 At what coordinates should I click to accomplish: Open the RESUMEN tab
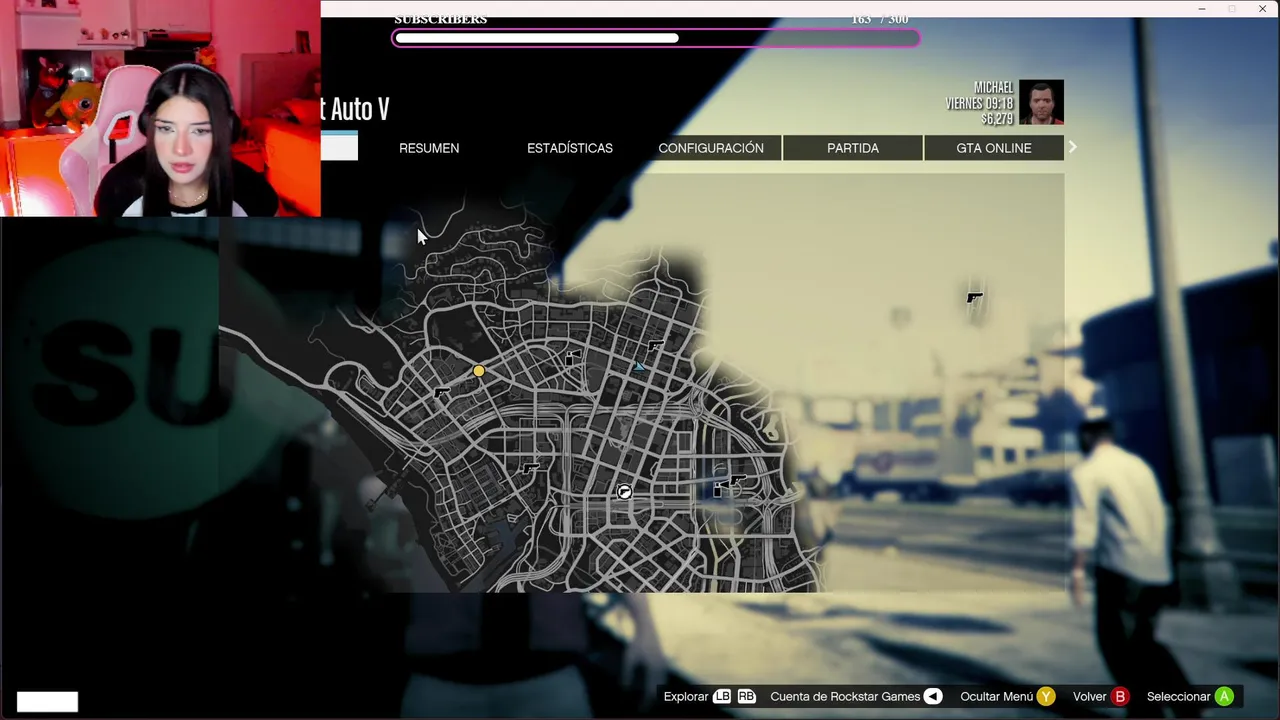[x=429, y=148]
